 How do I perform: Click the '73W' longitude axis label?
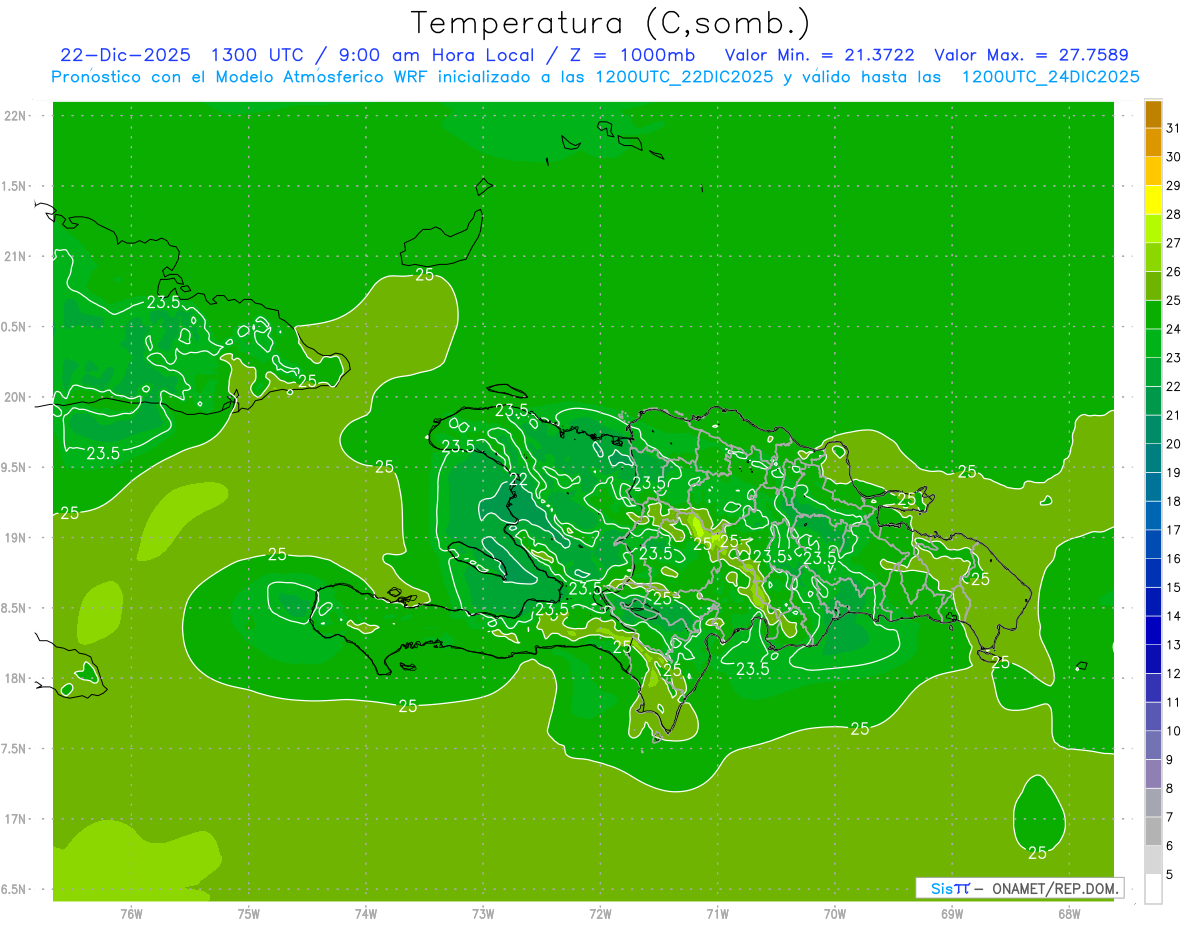click(x=483, y=914)
